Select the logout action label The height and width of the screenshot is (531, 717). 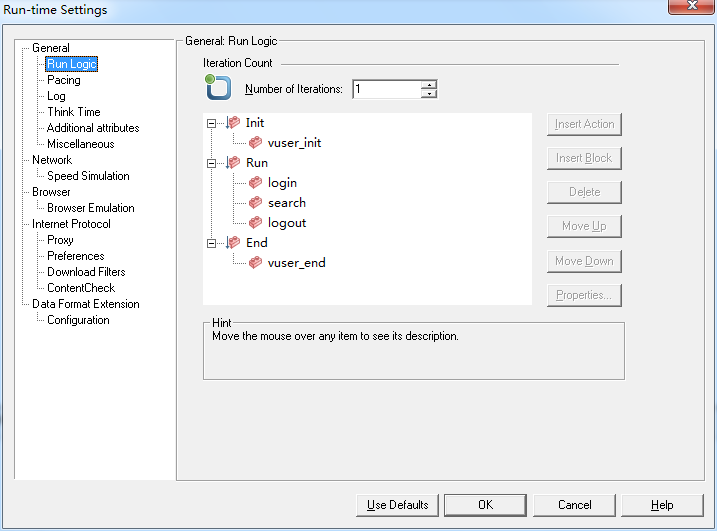pos(287,223)
